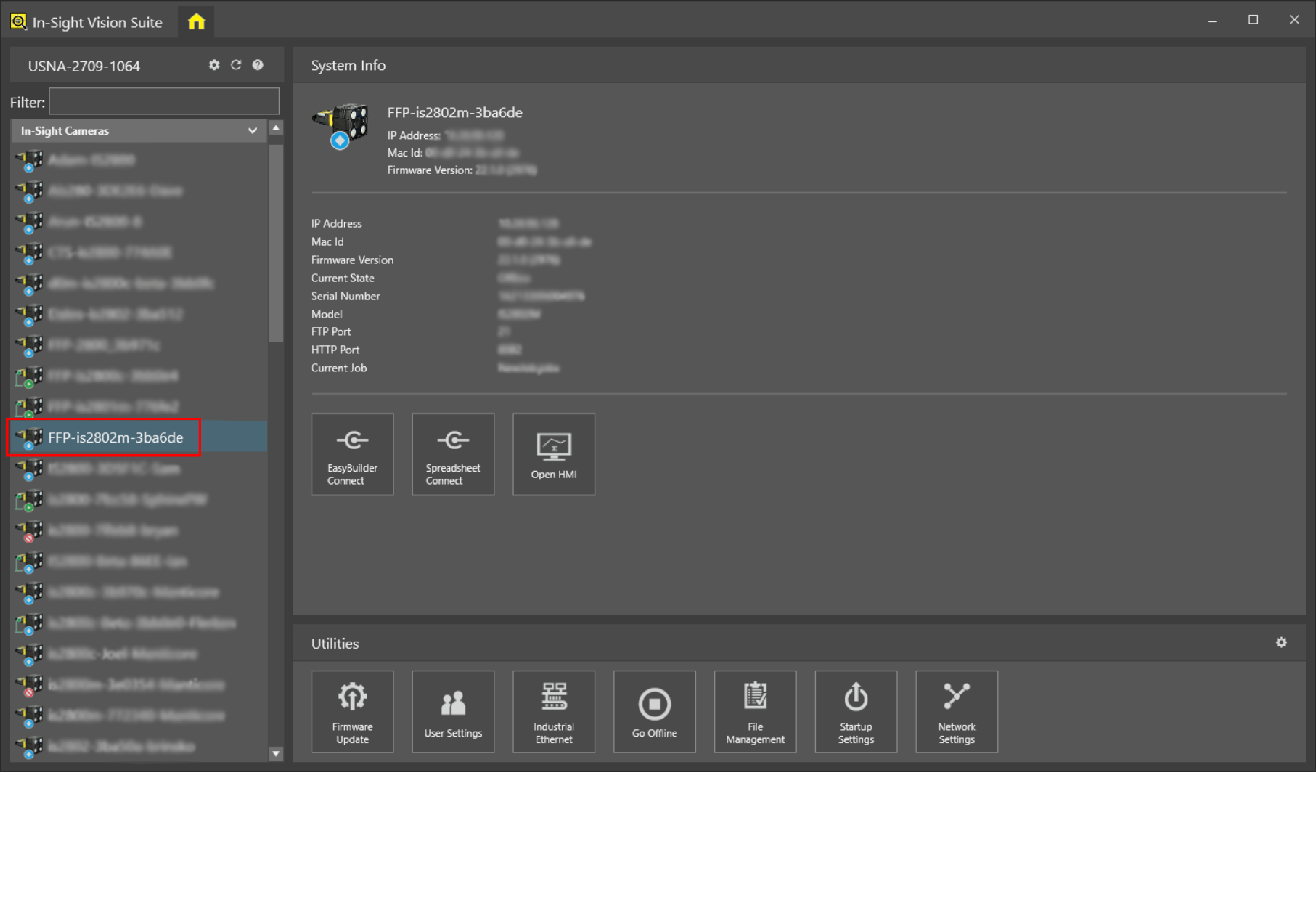
Task: Open User Settings utility
Action: [x=452, y=712]
